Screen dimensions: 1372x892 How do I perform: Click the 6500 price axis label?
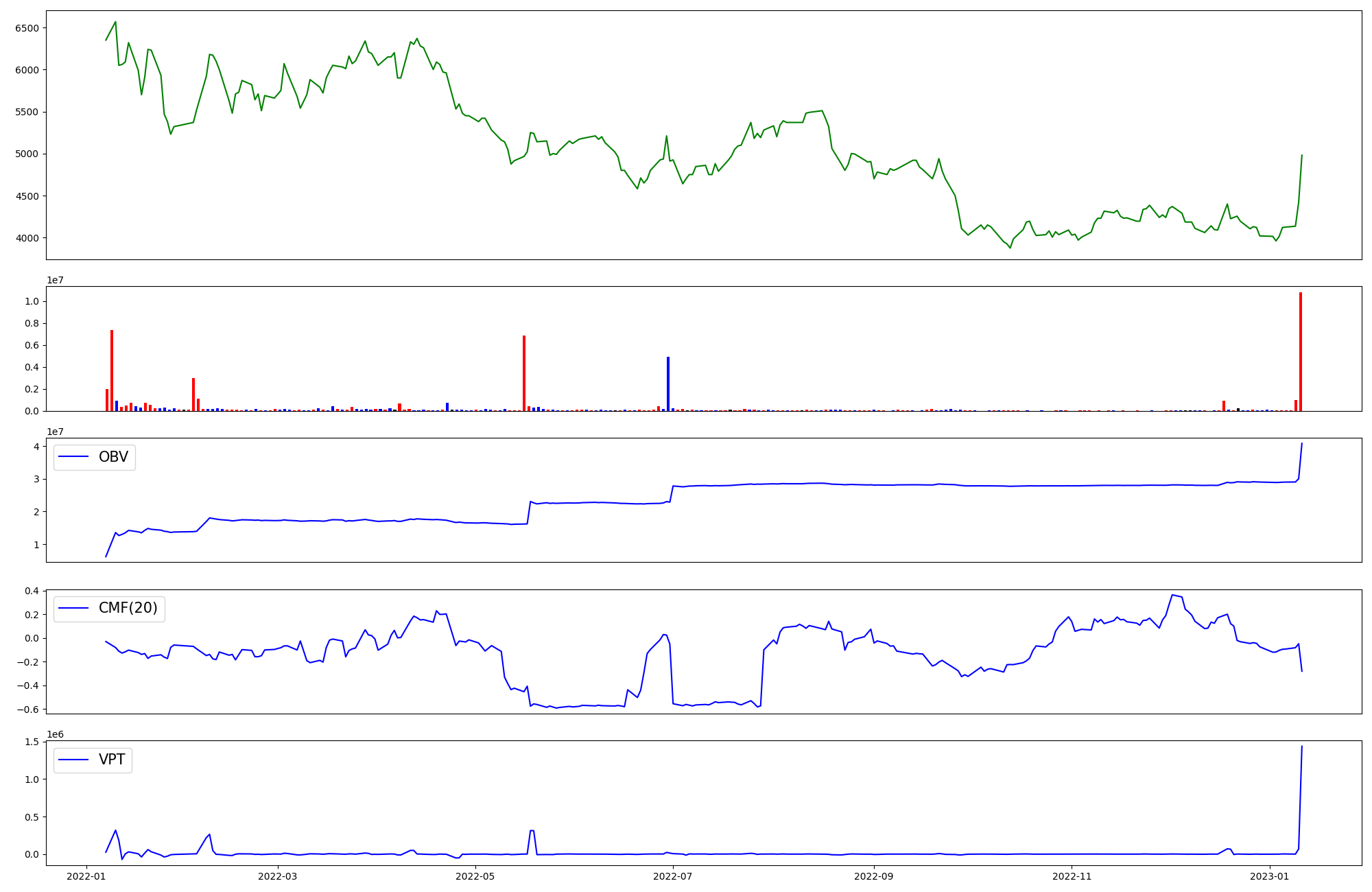pos(27,28)
